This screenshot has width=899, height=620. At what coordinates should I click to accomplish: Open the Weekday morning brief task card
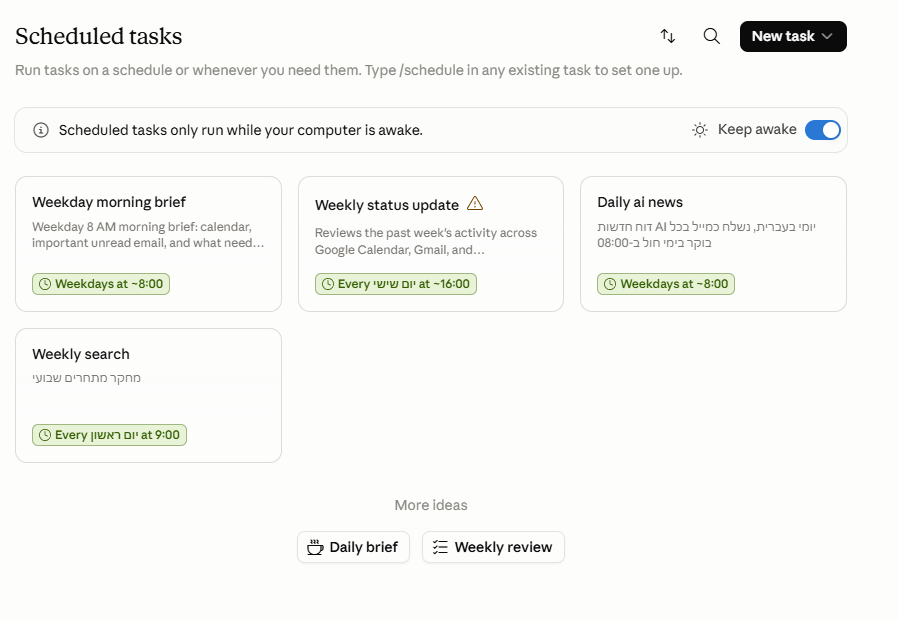click(x=148, y=244)
